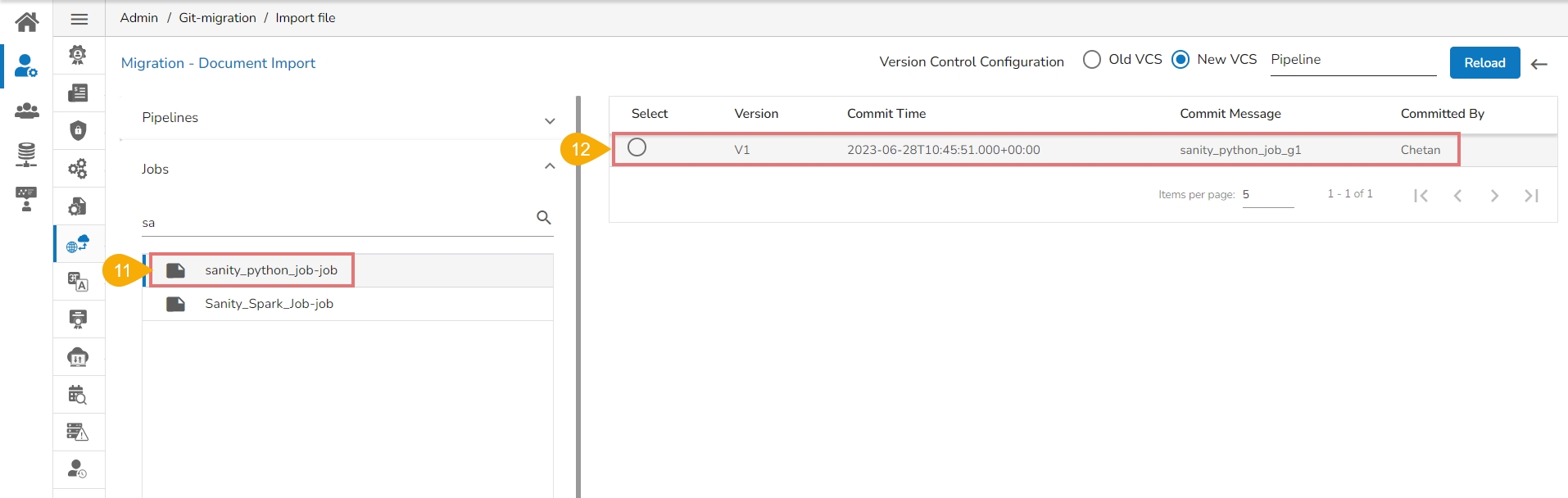Click the Reload button
Viewport: 1568px width, 498px height.
coord(1484,63)
